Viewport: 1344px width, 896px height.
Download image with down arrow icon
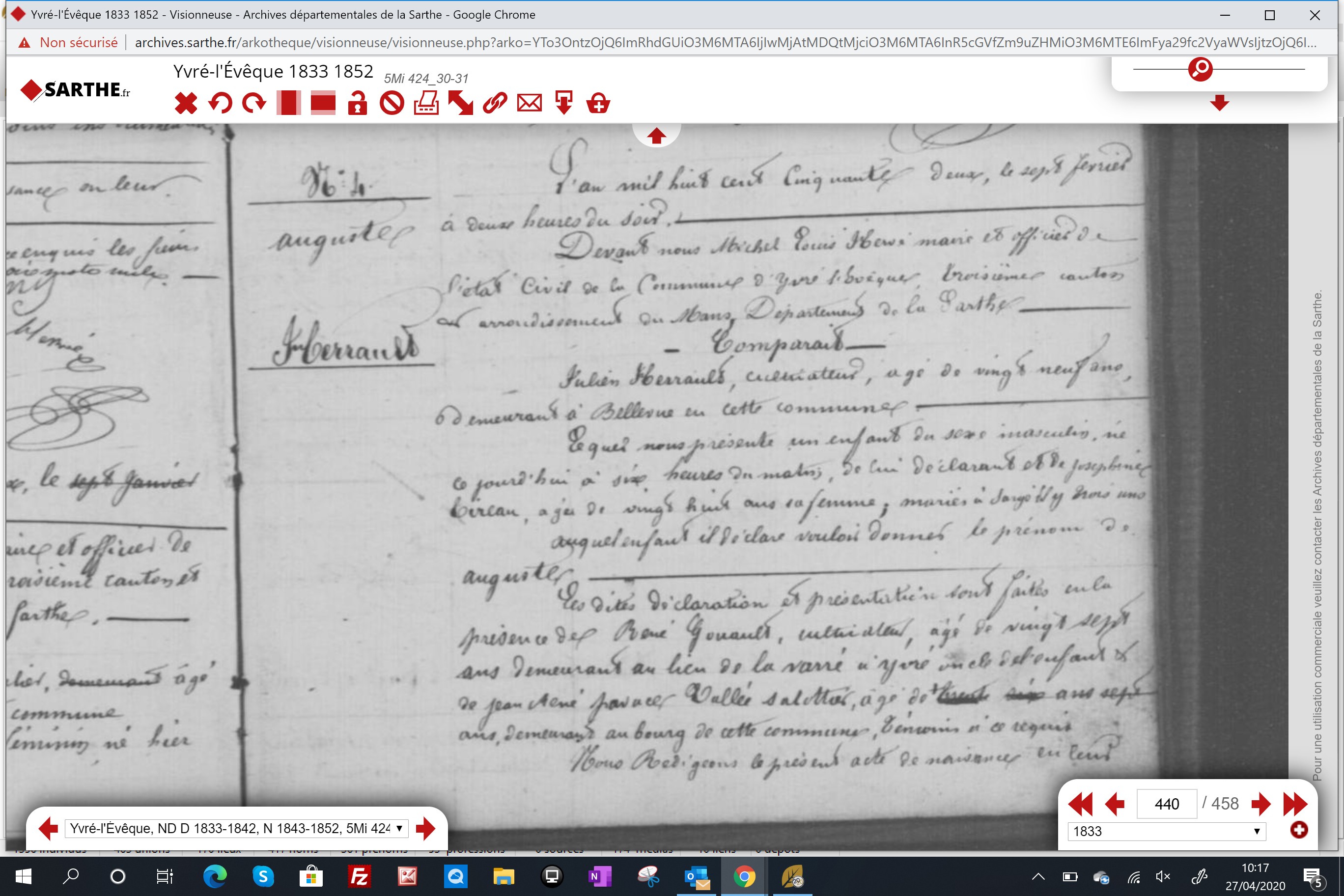click(564, 104)
